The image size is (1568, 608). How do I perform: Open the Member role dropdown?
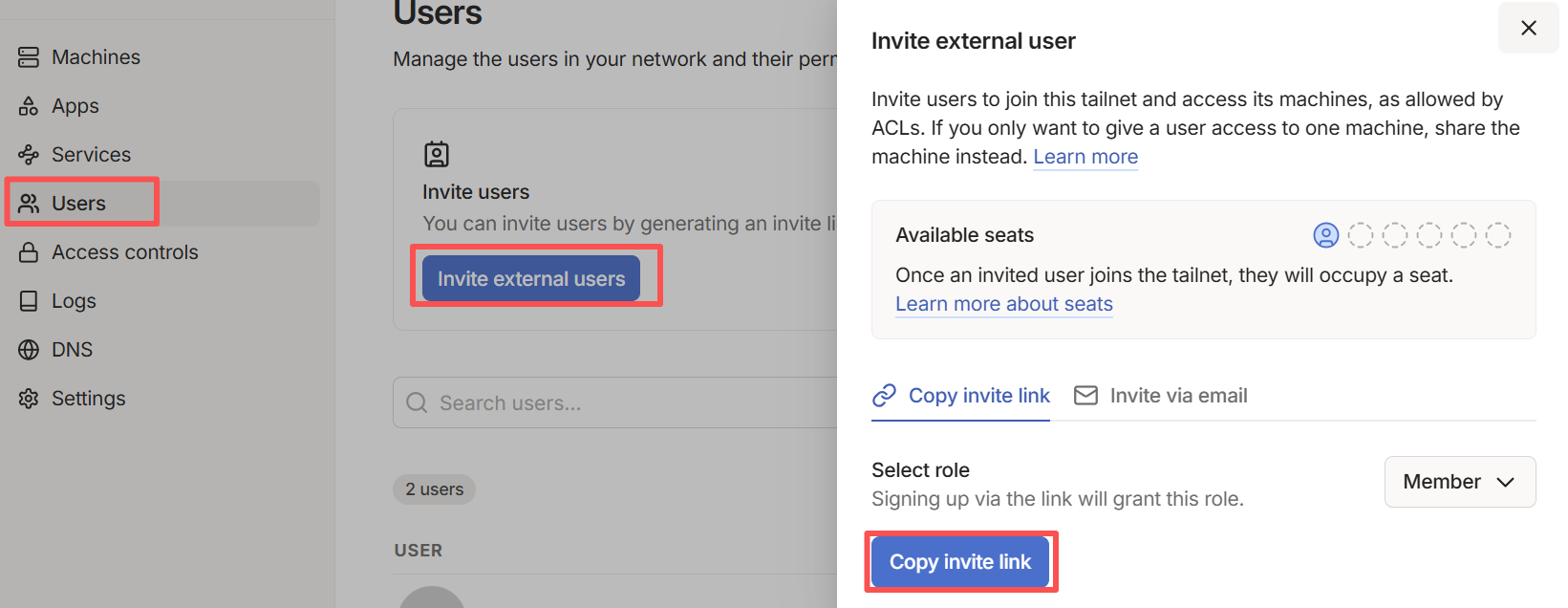click(1460, 482)
